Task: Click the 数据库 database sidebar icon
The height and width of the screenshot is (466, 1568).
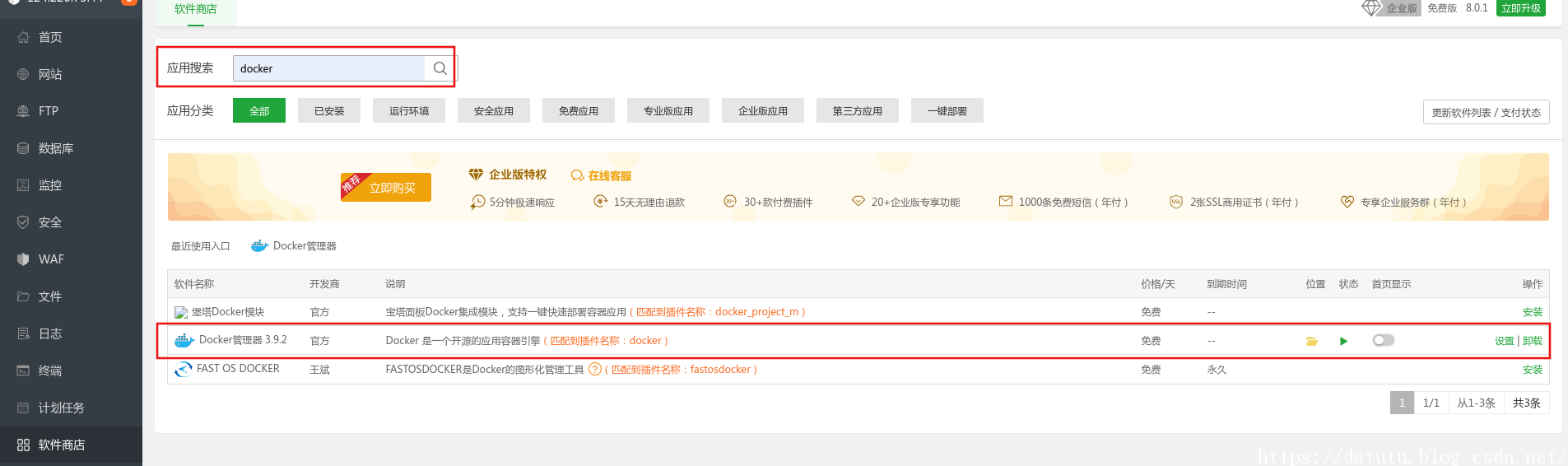Action: [x=23, y=148]
